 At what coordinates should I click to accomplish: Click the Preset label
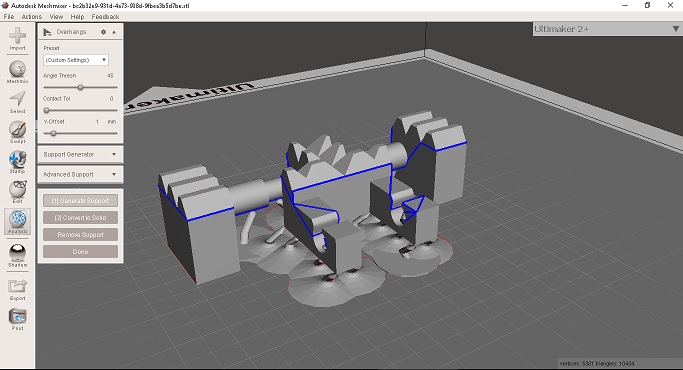click(51, 48)
